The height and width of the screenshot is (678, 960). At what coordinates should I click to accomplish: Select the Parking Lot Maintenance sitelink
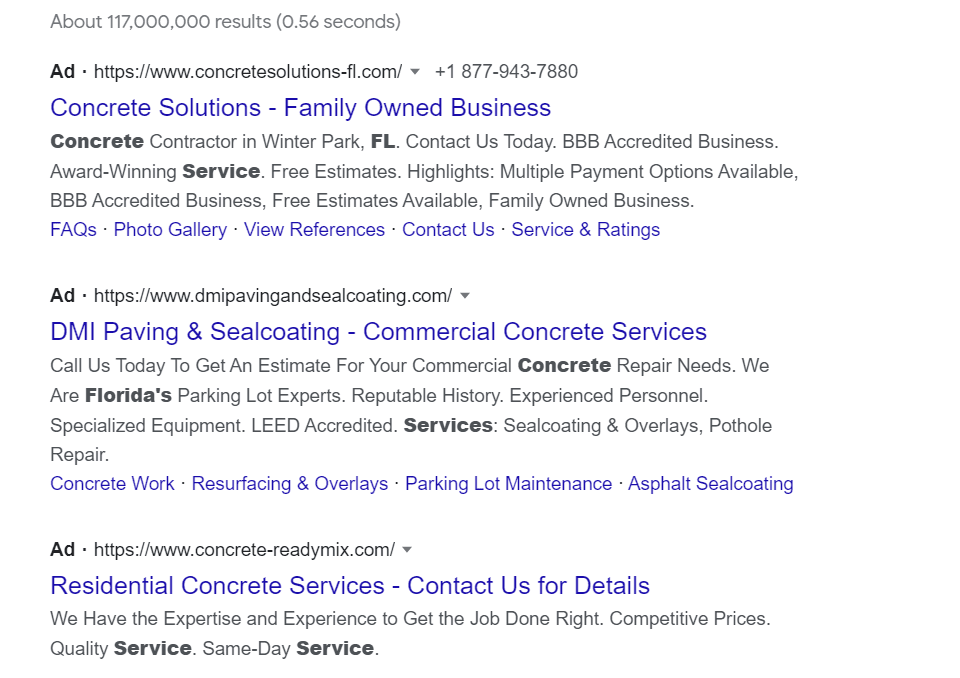coord(508,484)
